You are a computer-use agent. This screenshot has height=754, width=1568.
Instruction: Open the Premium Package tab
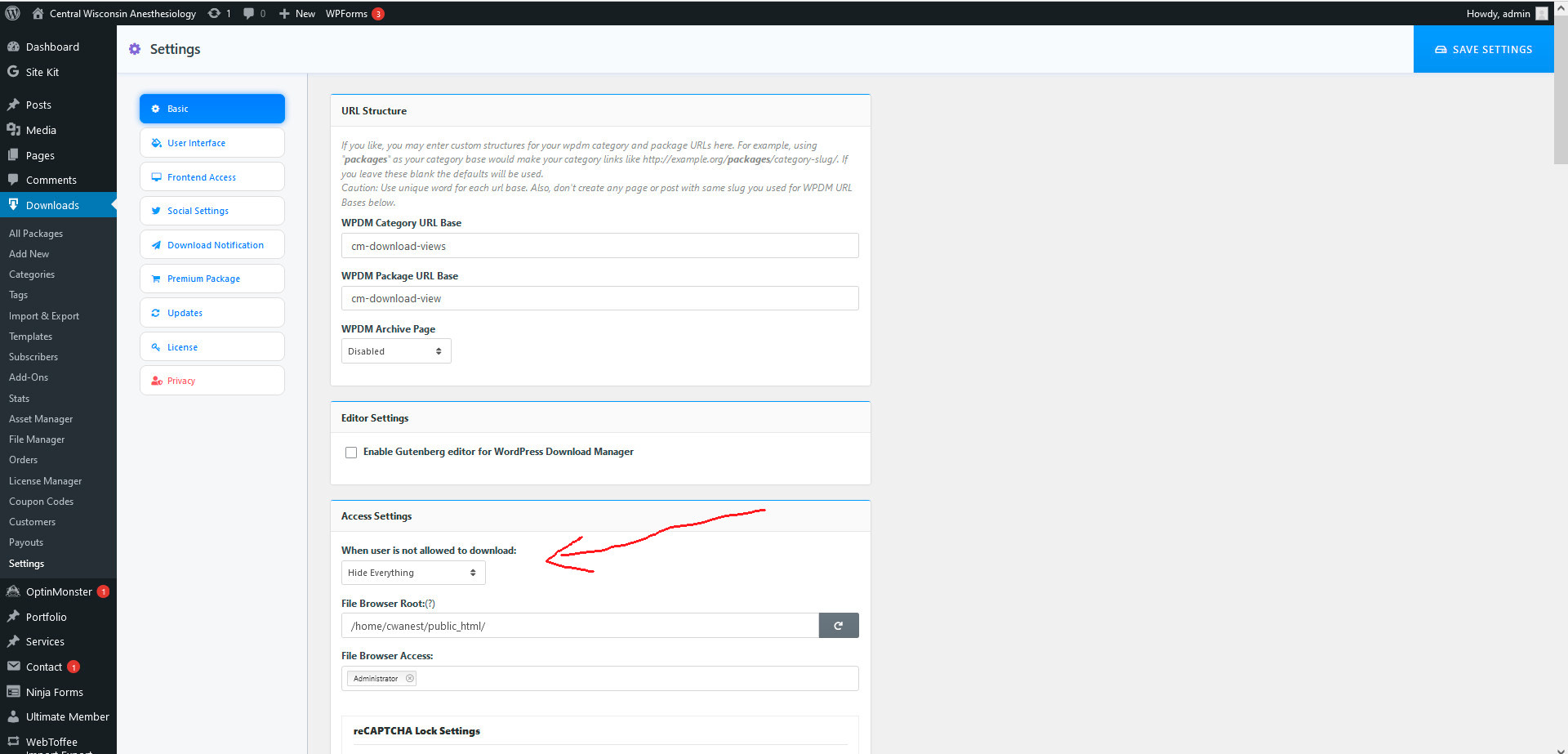[212, 279]
